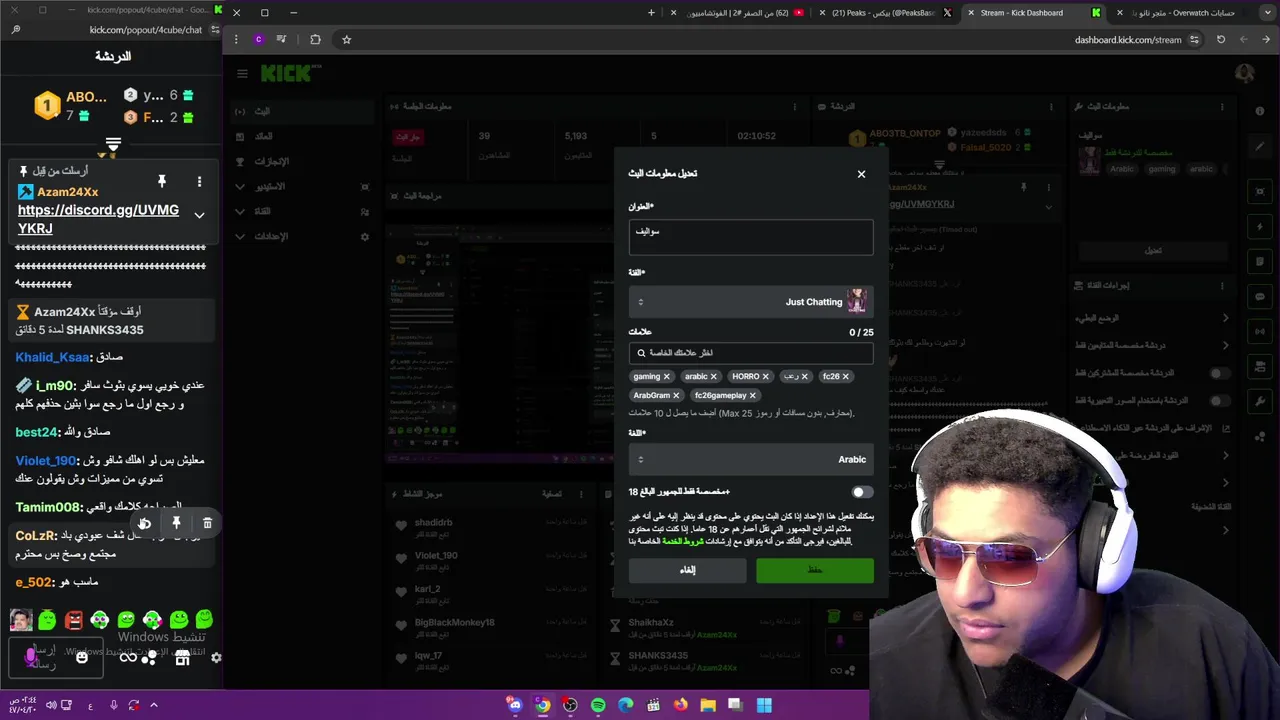Delete the CoLzR chat message
This screenshot has width=1280, height=720.
(207, 523)
